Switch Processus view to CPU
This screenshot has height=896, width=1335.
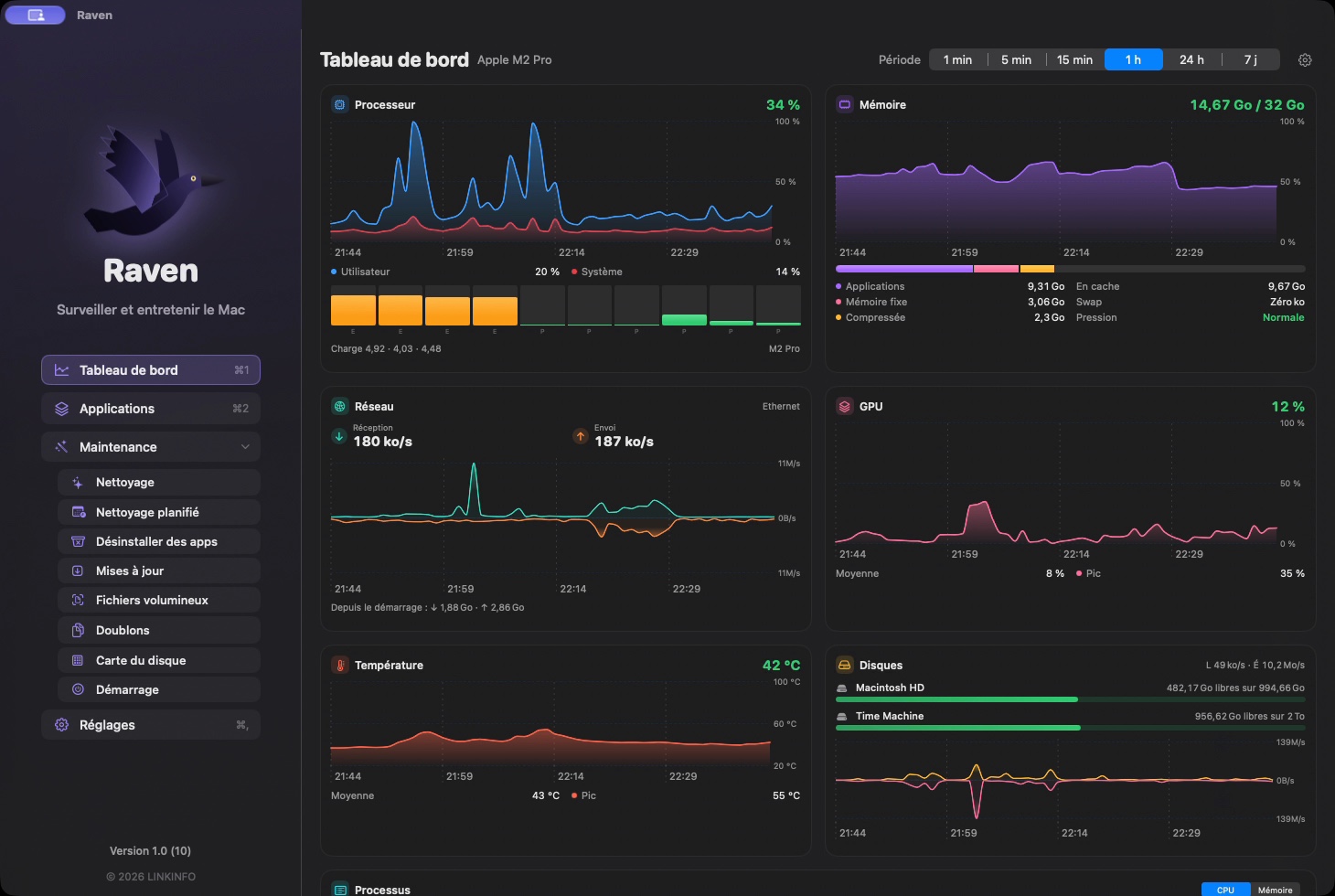tap(1225, 890)
